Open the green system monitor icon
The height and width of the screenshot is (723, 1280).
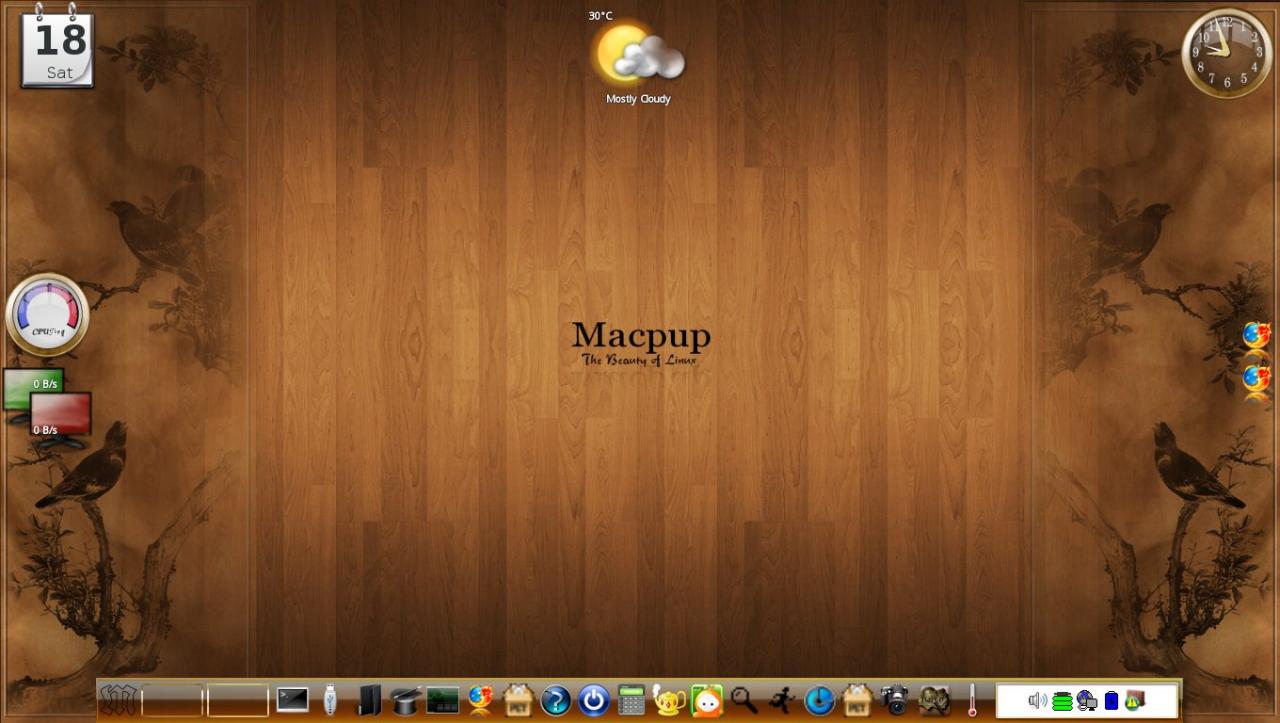click(442, 699)
